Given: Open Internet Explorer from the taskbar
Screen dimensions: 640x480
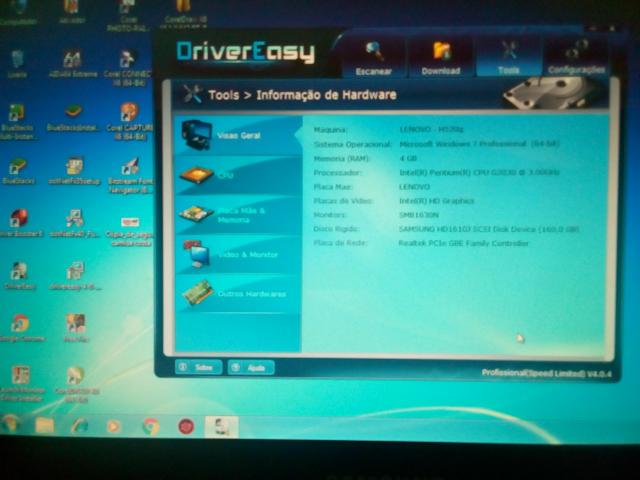Looking at the screenshot, I should tap(79, 425).
